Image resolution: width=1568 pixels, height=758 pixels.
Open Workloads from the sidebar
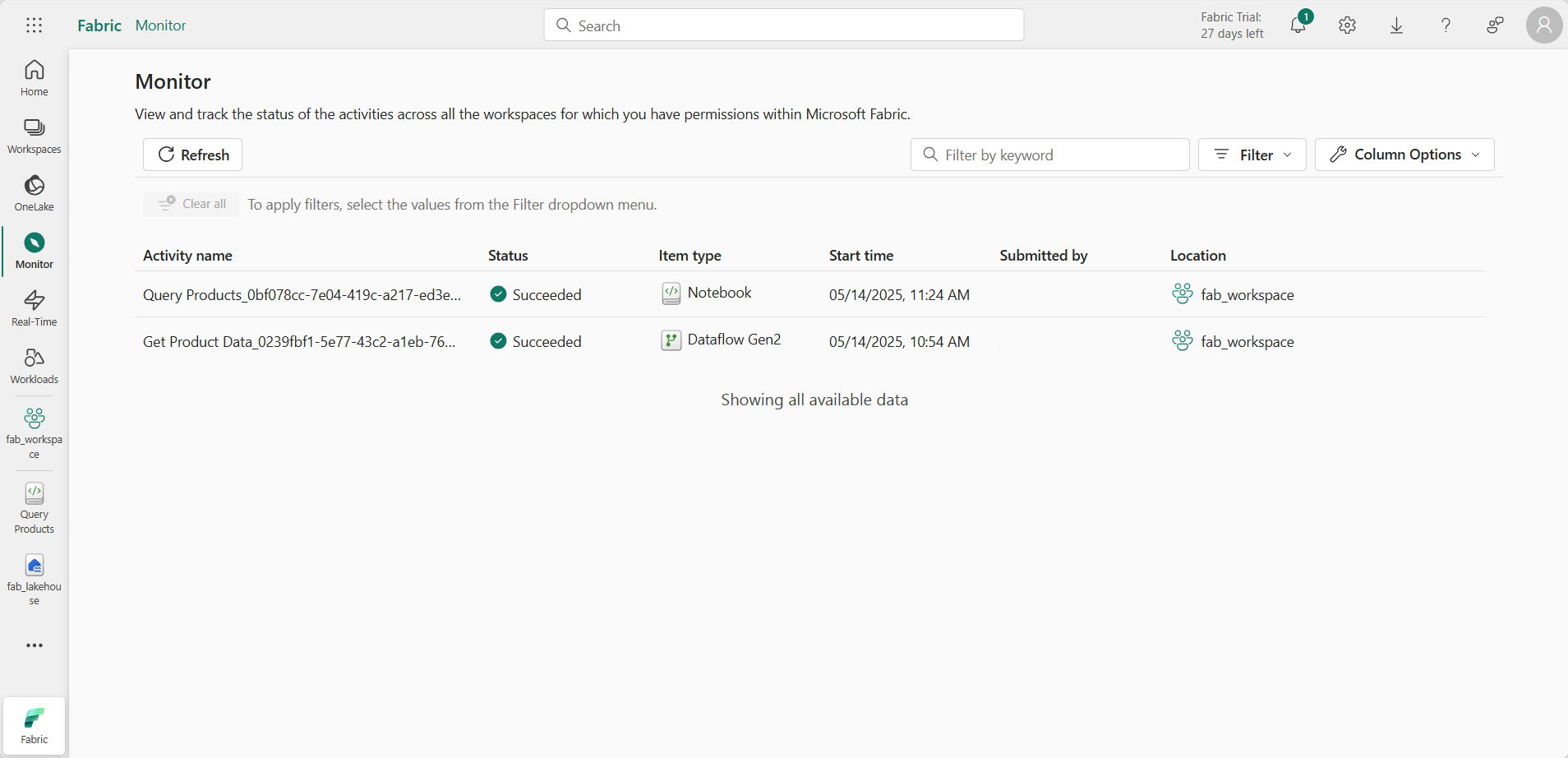[x=35, y=366]
